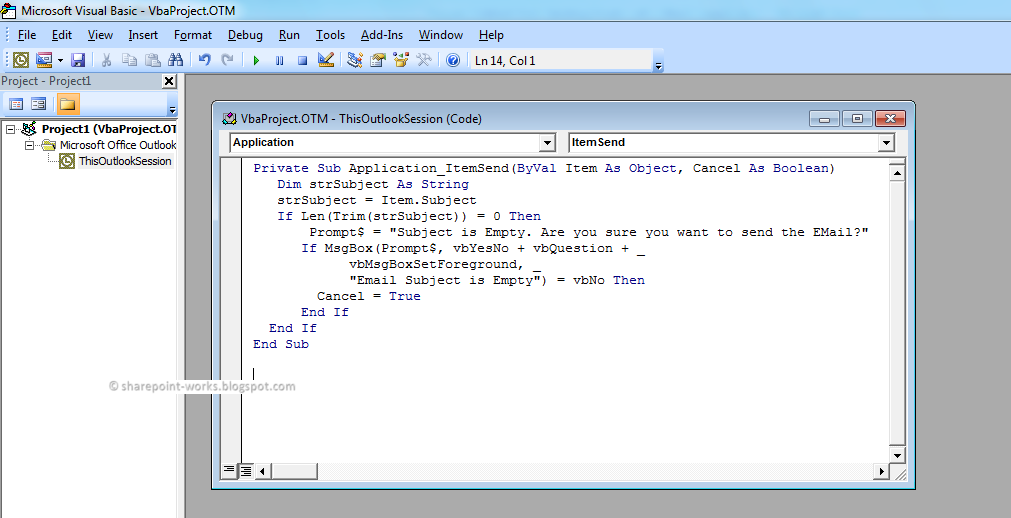The height and width of the screenshot is (518, 1011).
Task: Click the Paste clipboard icon
Action: click(x=153, y=60)
